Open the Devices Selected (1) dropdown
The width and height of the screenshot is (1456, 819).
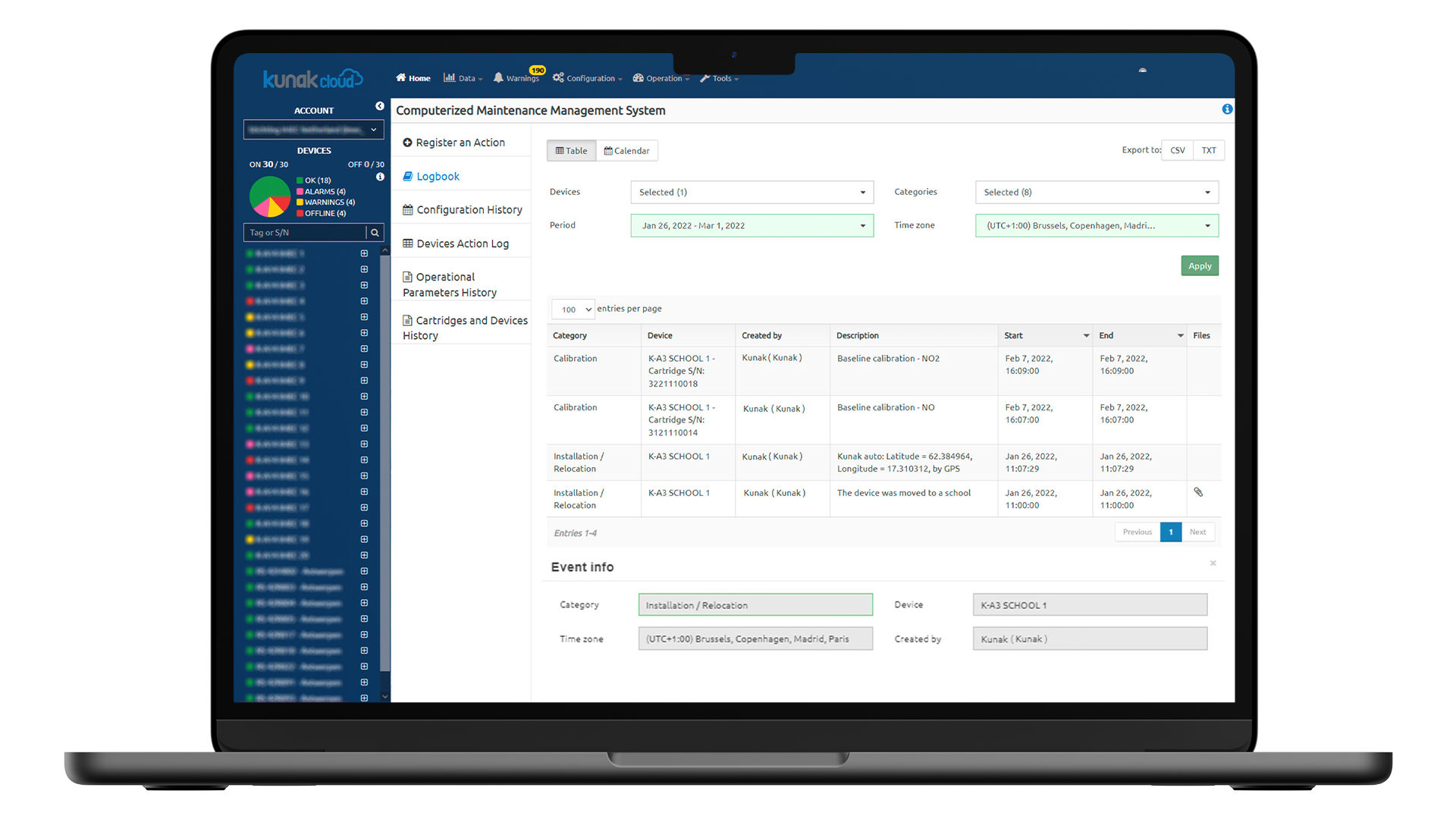752,193
